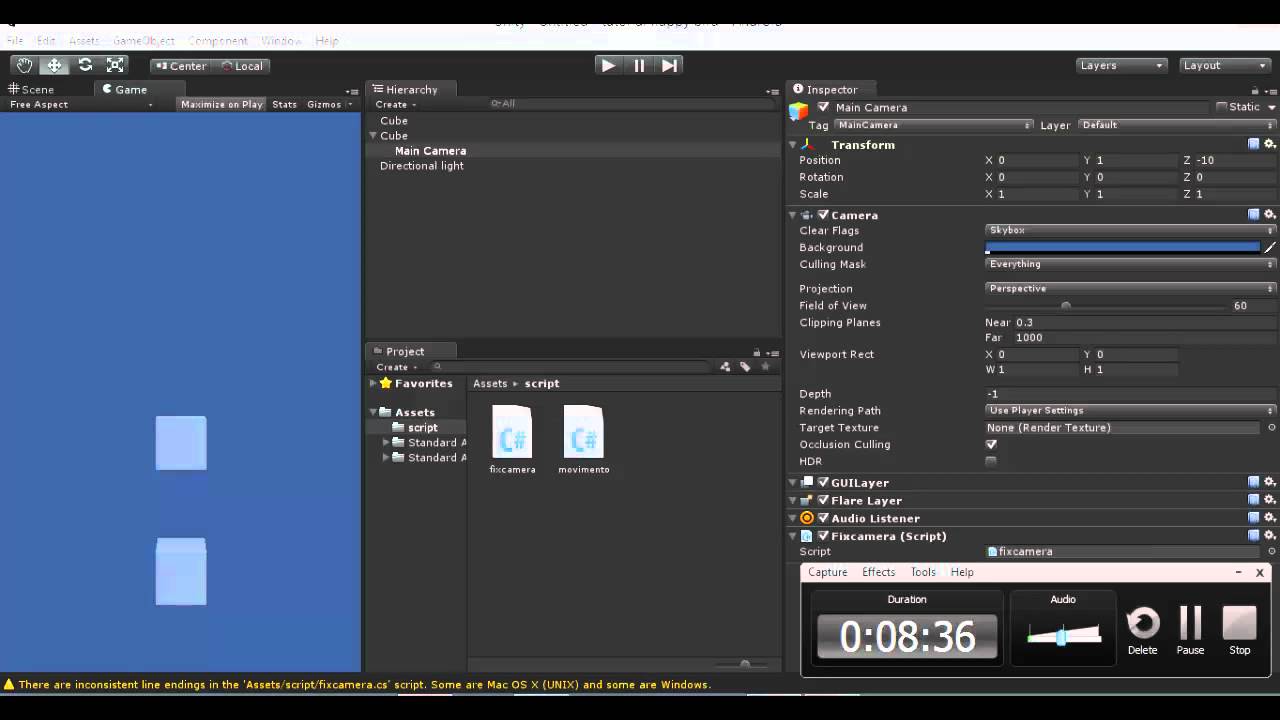Disable the Flare Layer checkbox

pyautogui.click(x=823, y=500)
